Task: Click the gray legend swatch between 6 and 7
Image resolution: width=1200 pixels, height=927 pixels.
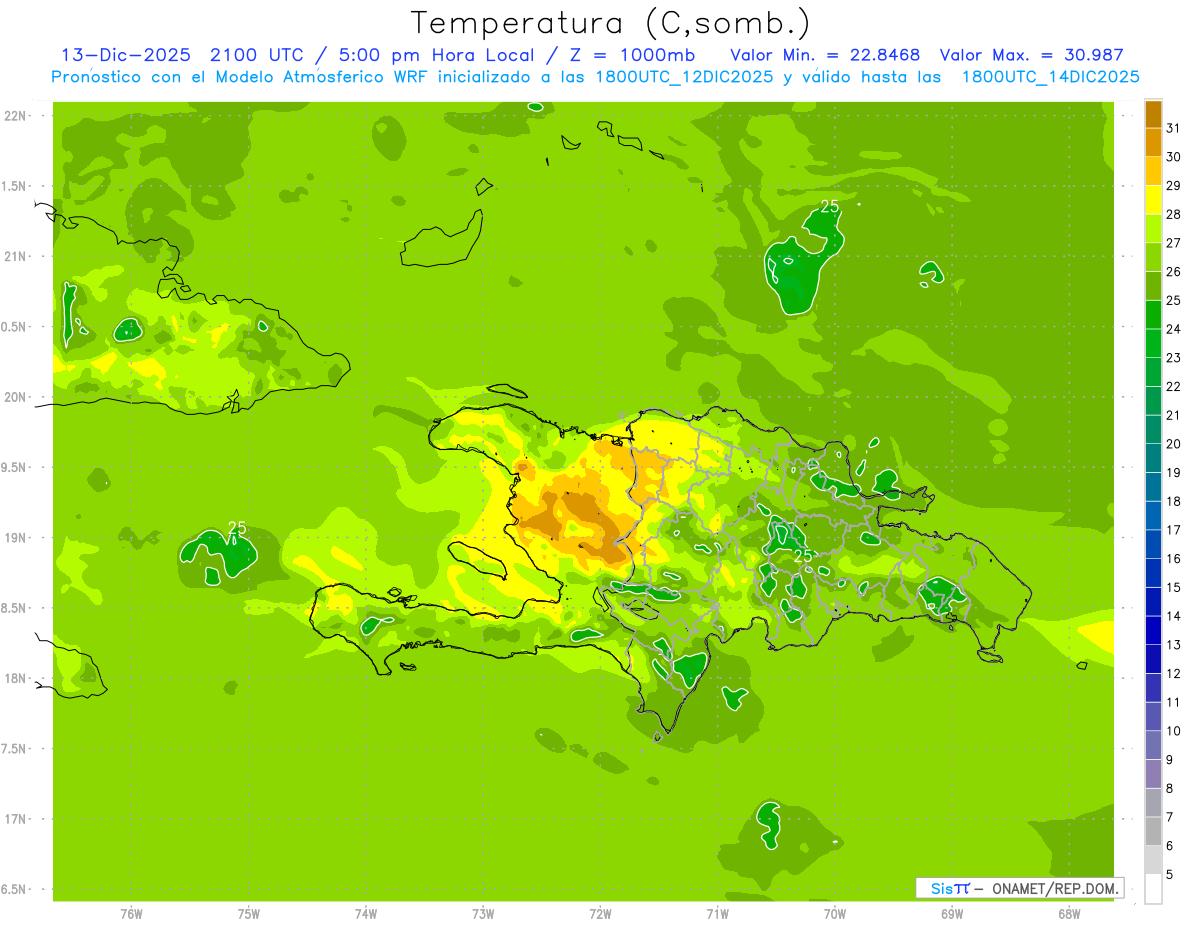Action: click(1153, 831)
